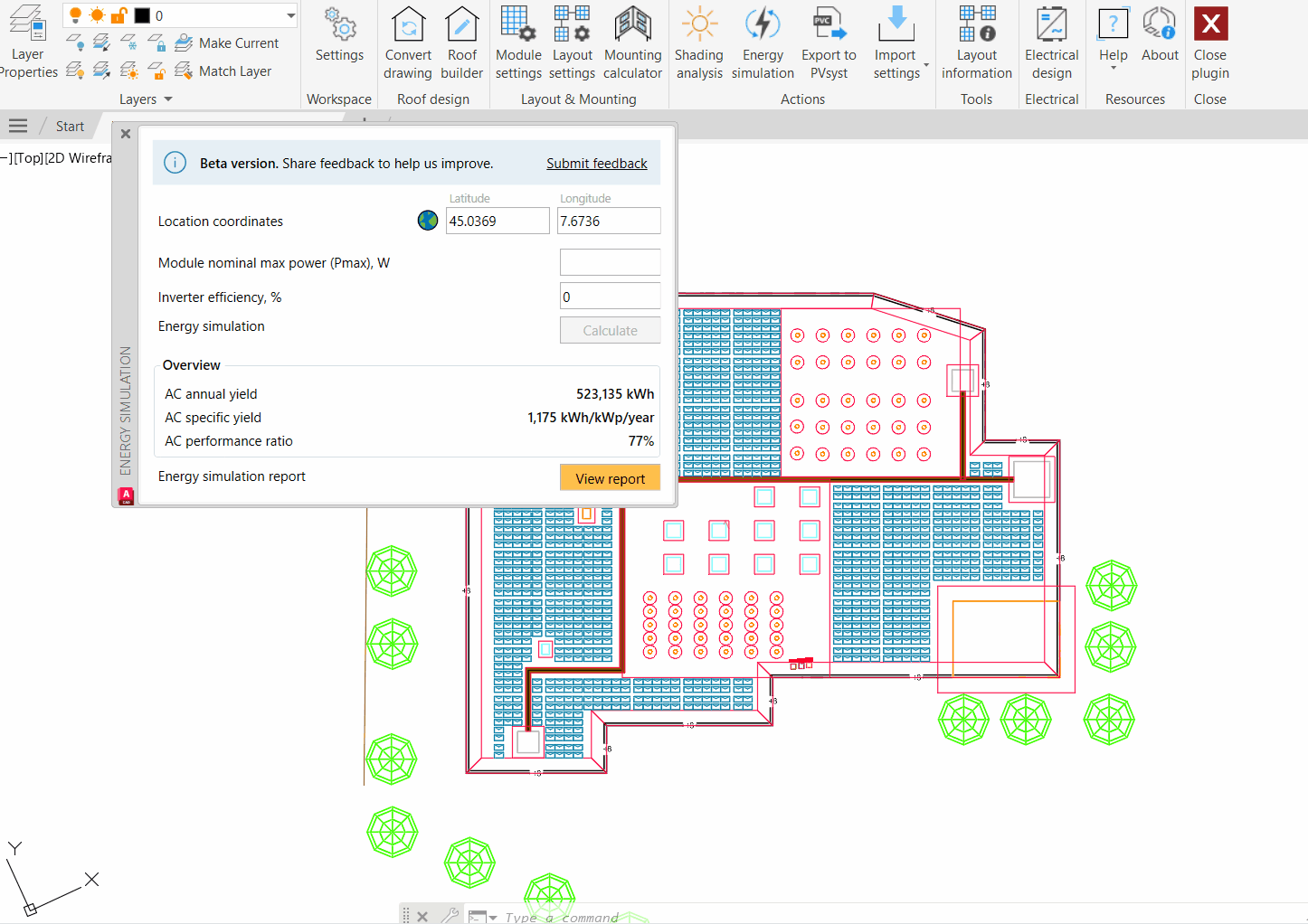Screen dimensions: 1308x924
Task: Open Layout settings
Action: pos(572,42)
